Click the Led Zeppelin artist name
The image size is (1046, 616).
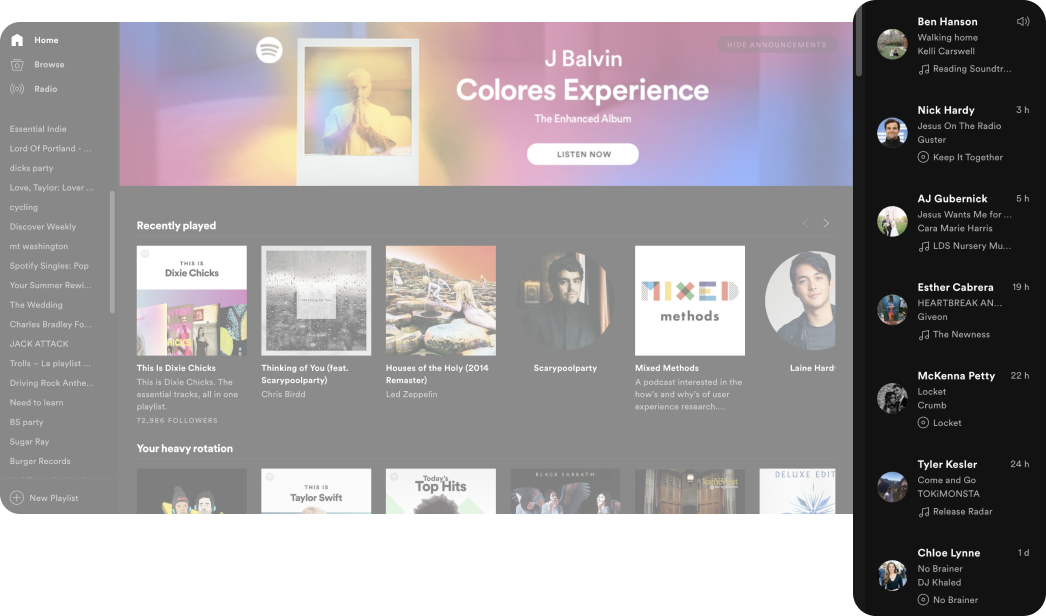(412, 394)
